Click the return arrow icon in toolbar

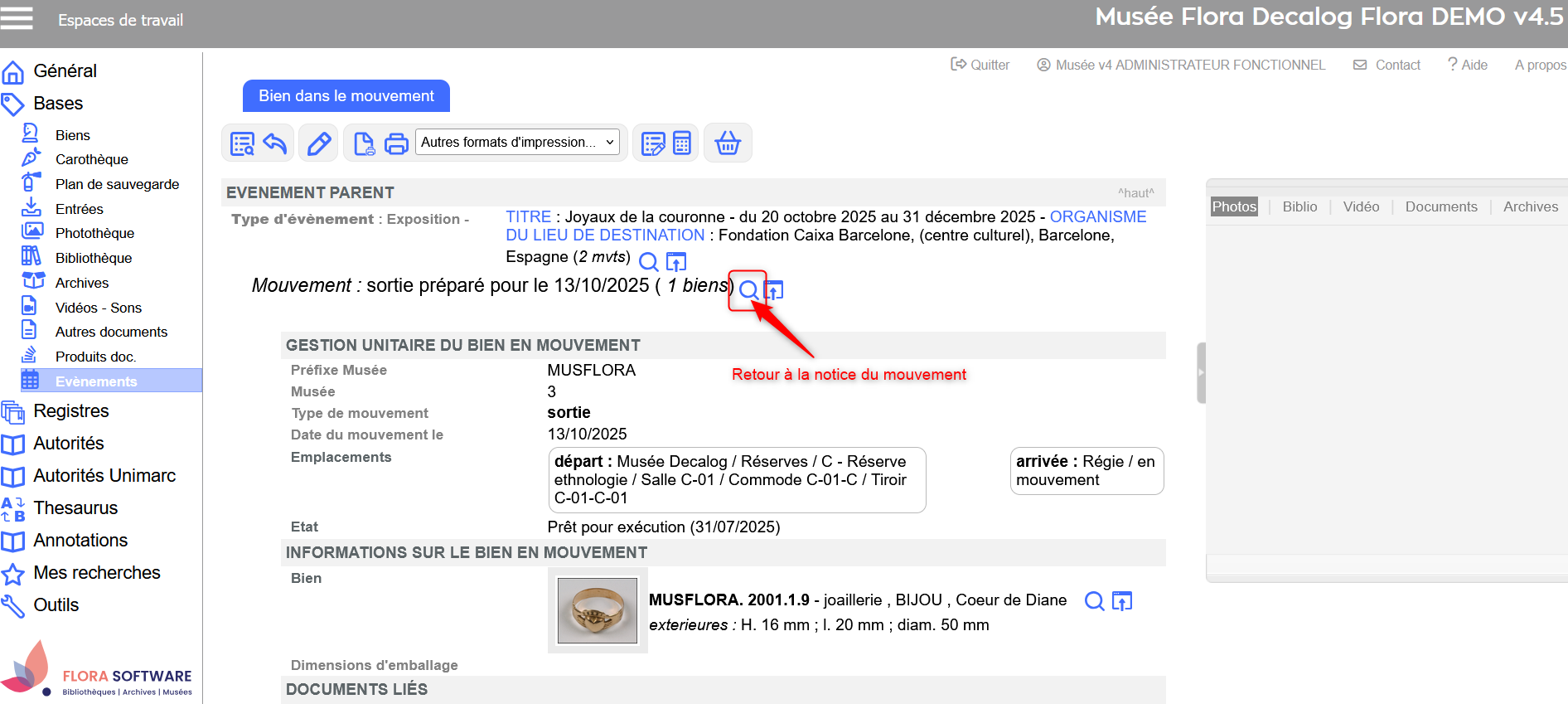(275, 143)
